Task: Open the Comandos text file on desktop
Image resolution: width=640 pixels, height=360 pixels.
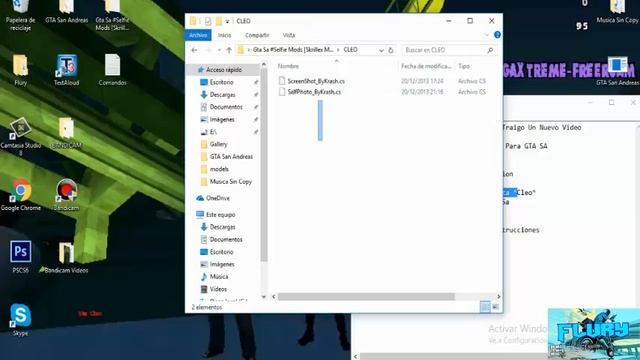Action: point(112,69)
